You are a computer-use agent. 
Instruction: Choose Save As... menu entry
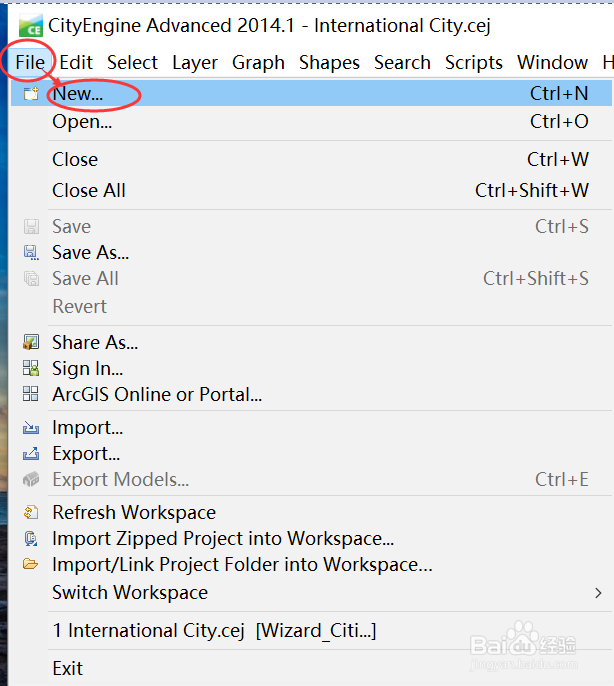coord(311,252)
